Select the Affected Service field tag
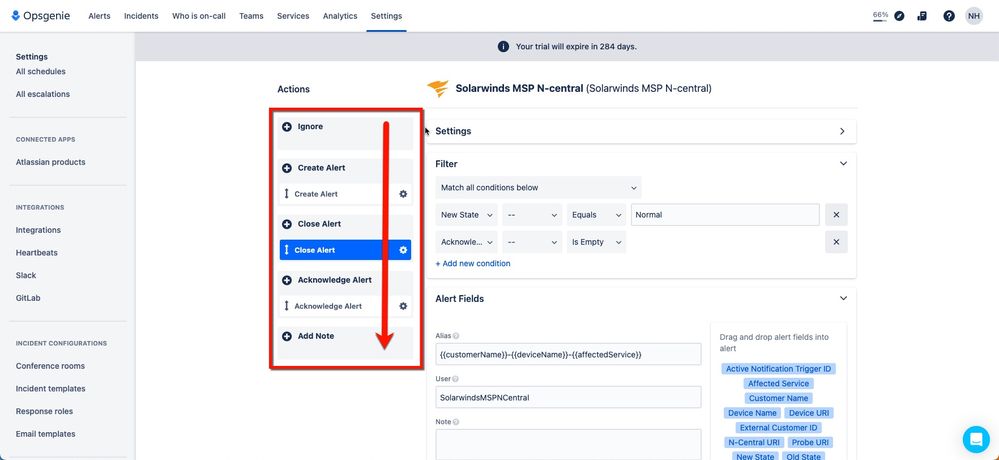The width and height of the screenshot is (999, 460). click(778, 384)
